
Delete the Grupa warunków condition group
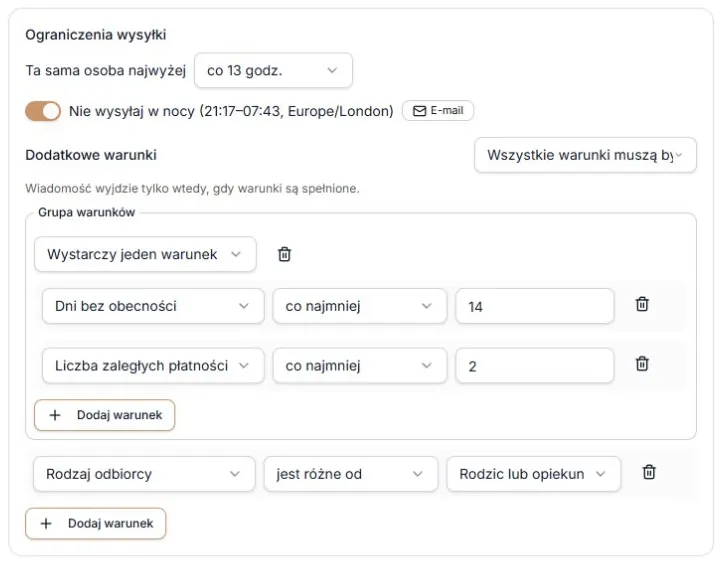pos(284,254)
